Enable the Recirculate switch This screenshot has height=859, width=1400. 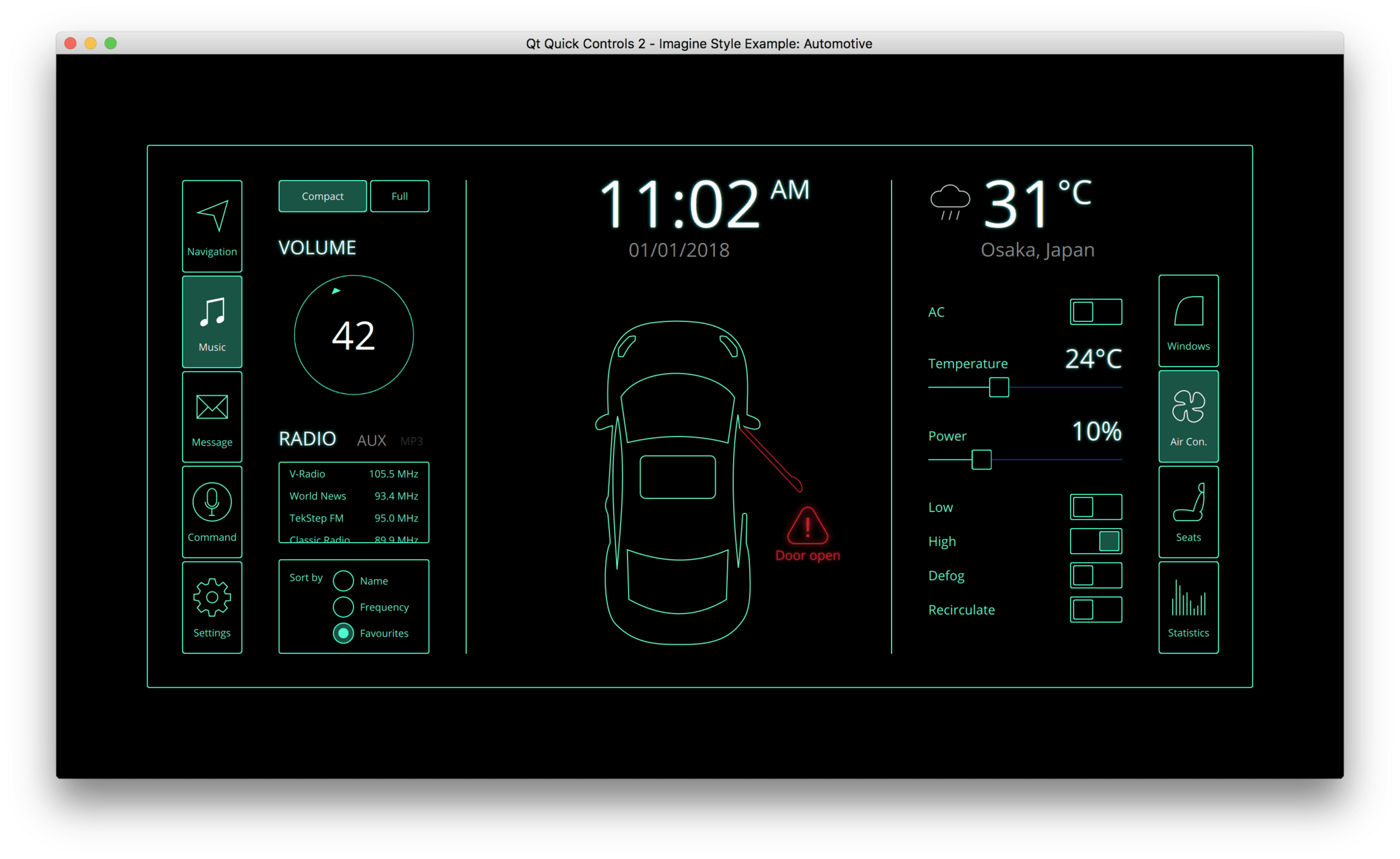pyautogui.click(x=1095, y=610)
